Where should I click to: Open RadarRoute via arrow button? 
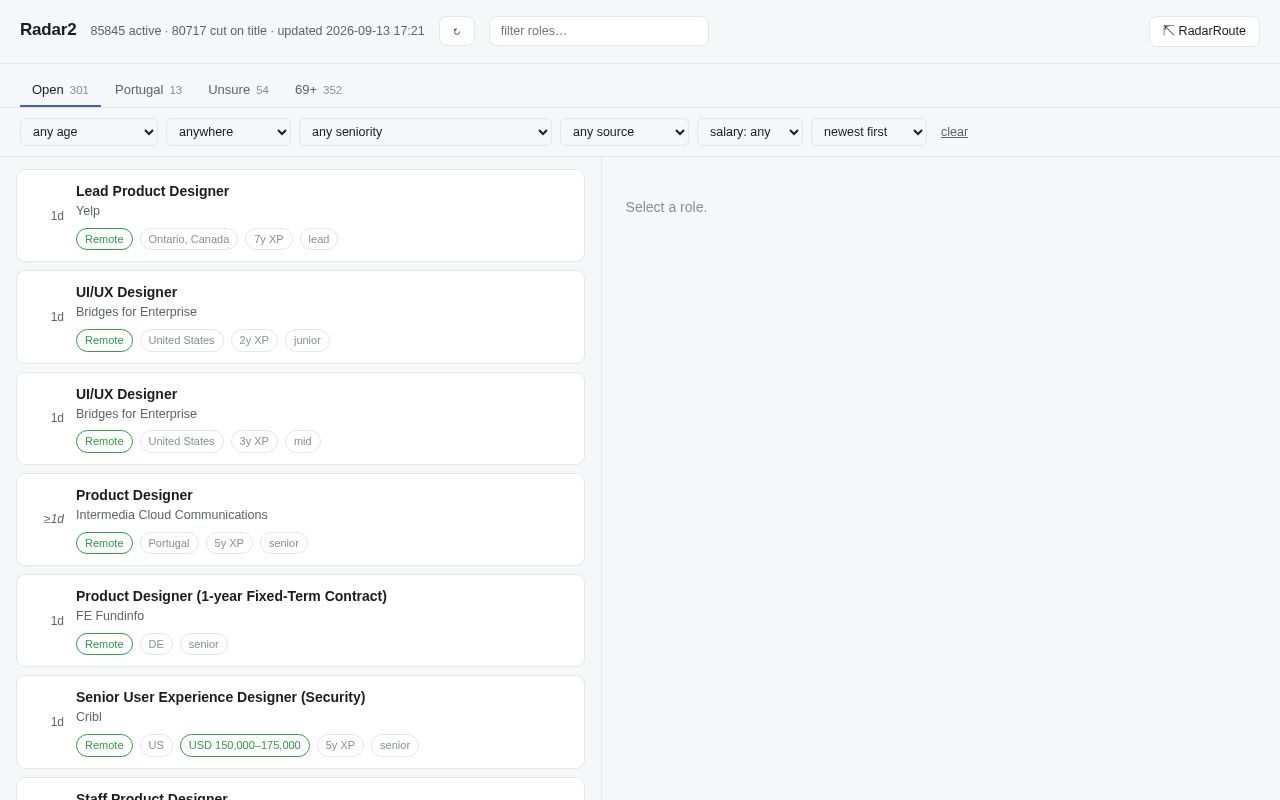[1204, 31]
